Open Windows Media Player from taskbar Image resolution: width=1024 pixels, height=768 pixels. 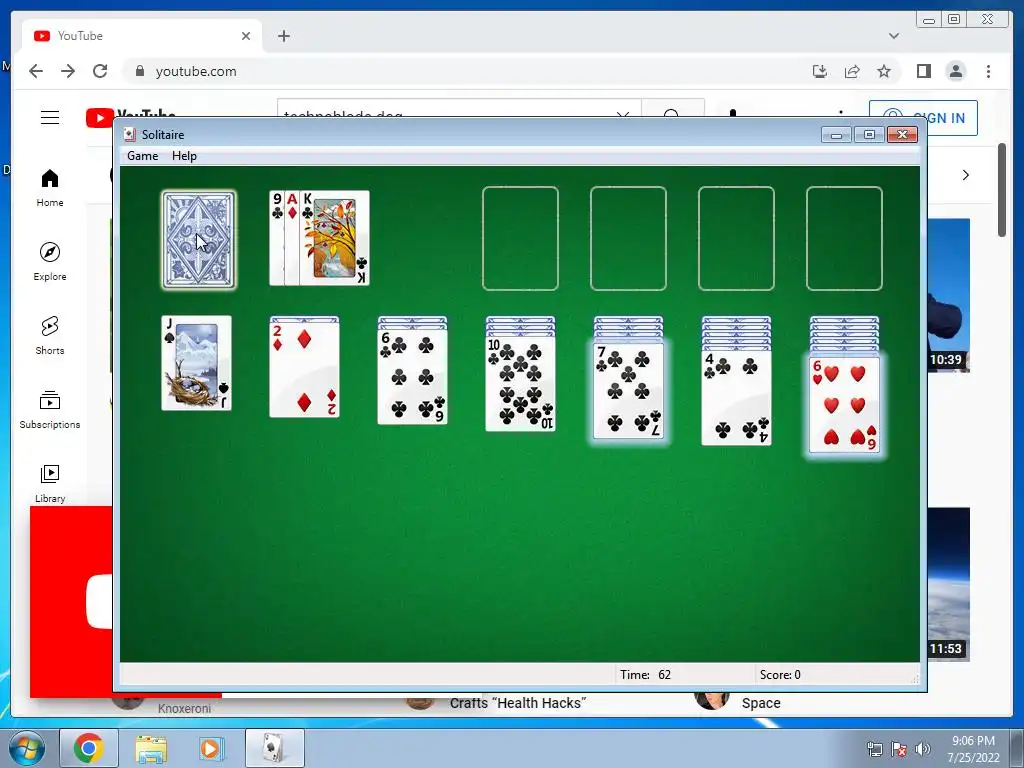(x=211, y=748)
